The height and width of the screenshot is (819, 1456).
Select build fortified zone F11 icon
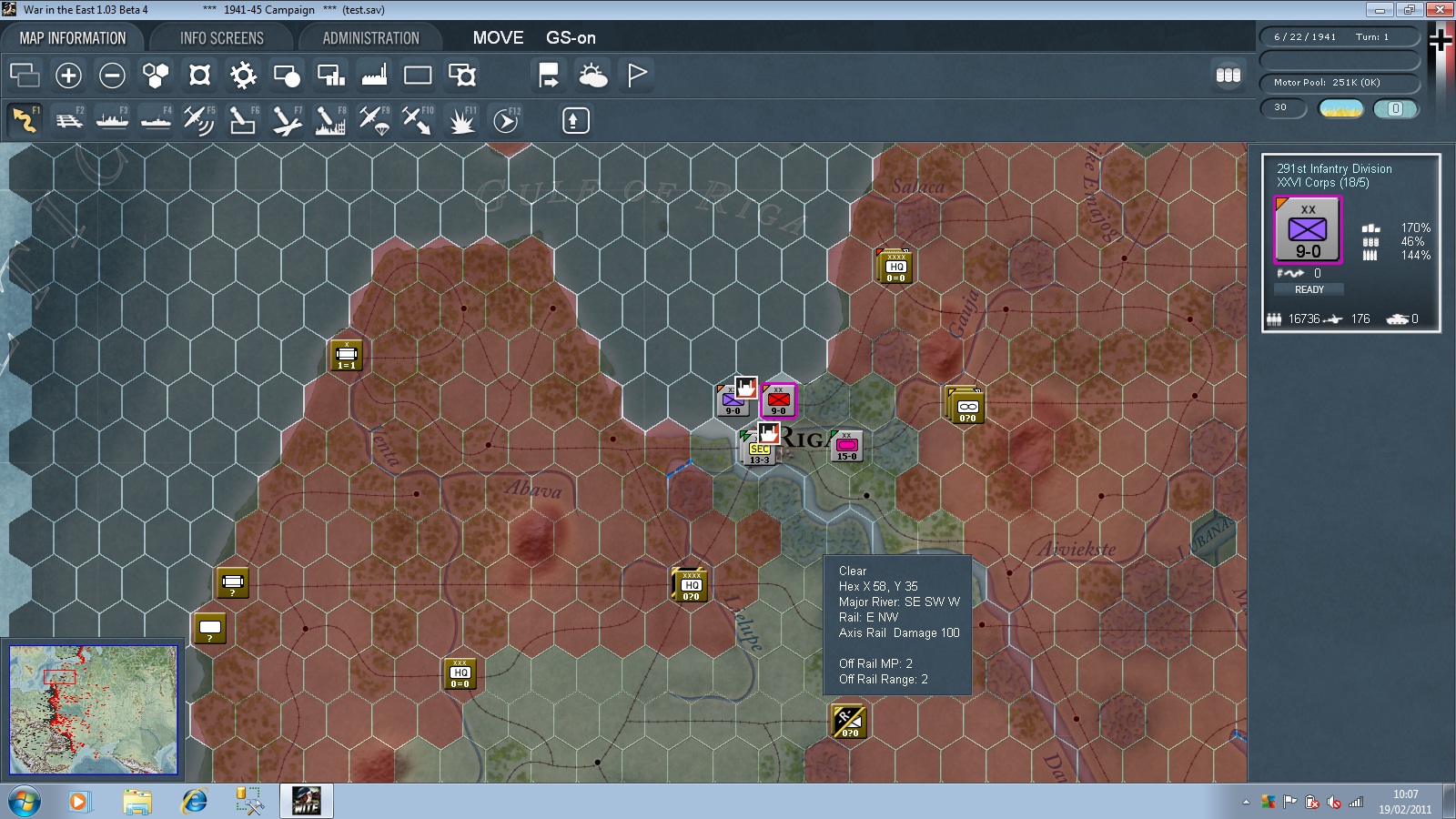pos(461,120)
